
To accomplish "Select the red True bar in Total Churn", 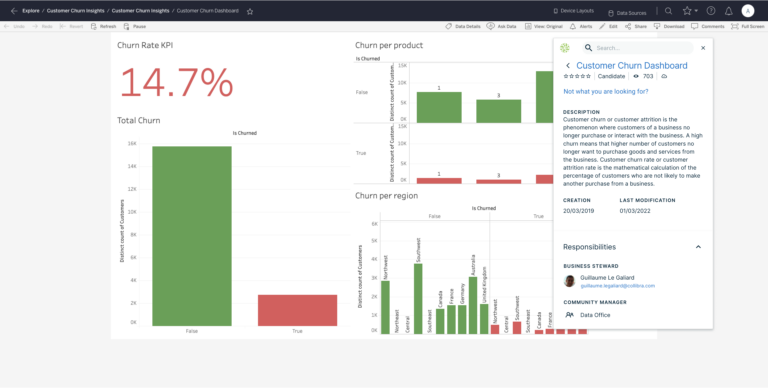I will (x=297, y=310).
